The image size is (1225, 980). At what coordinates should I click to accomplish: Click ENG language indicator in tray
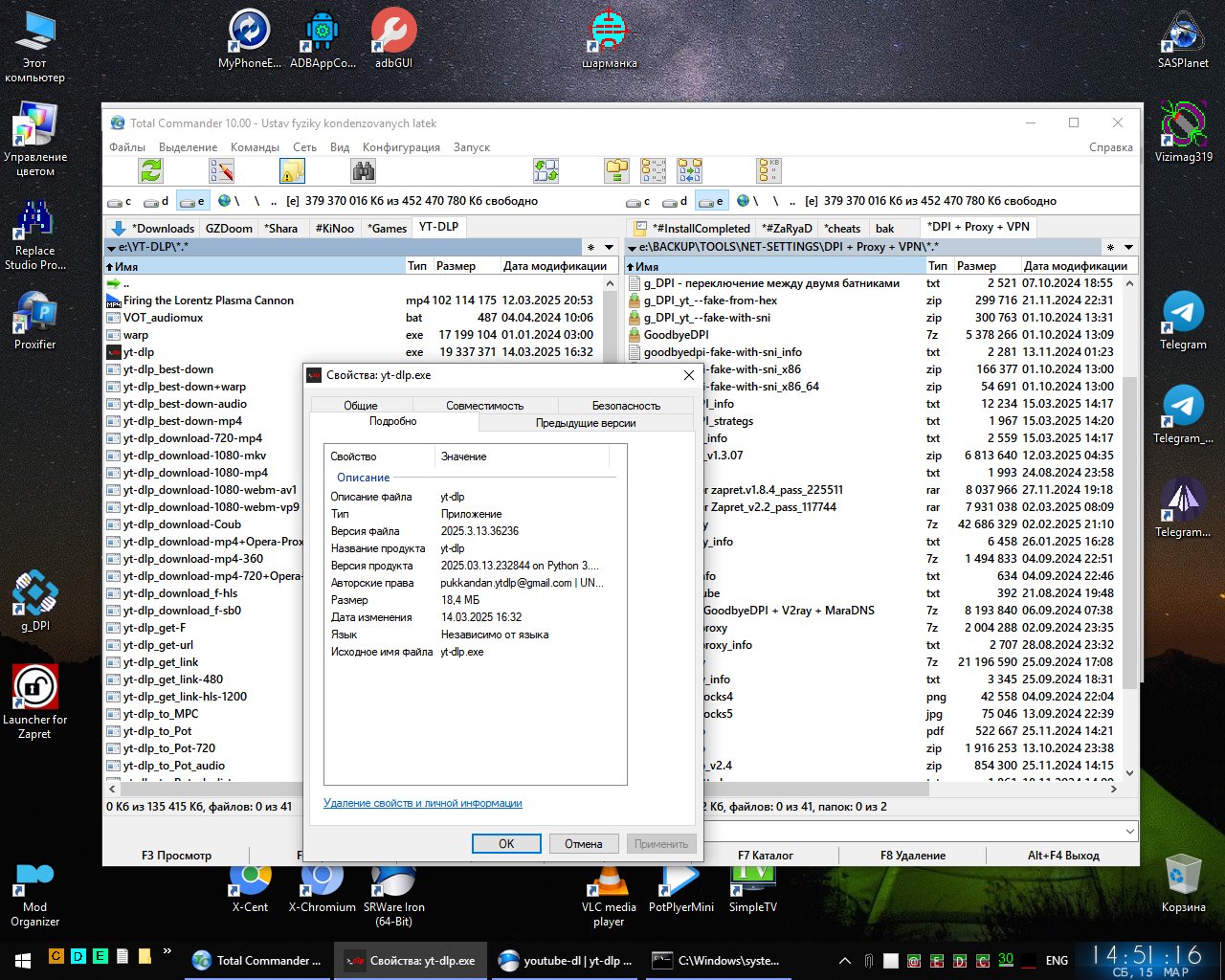pyautogui.click(x=1057, y=961)
